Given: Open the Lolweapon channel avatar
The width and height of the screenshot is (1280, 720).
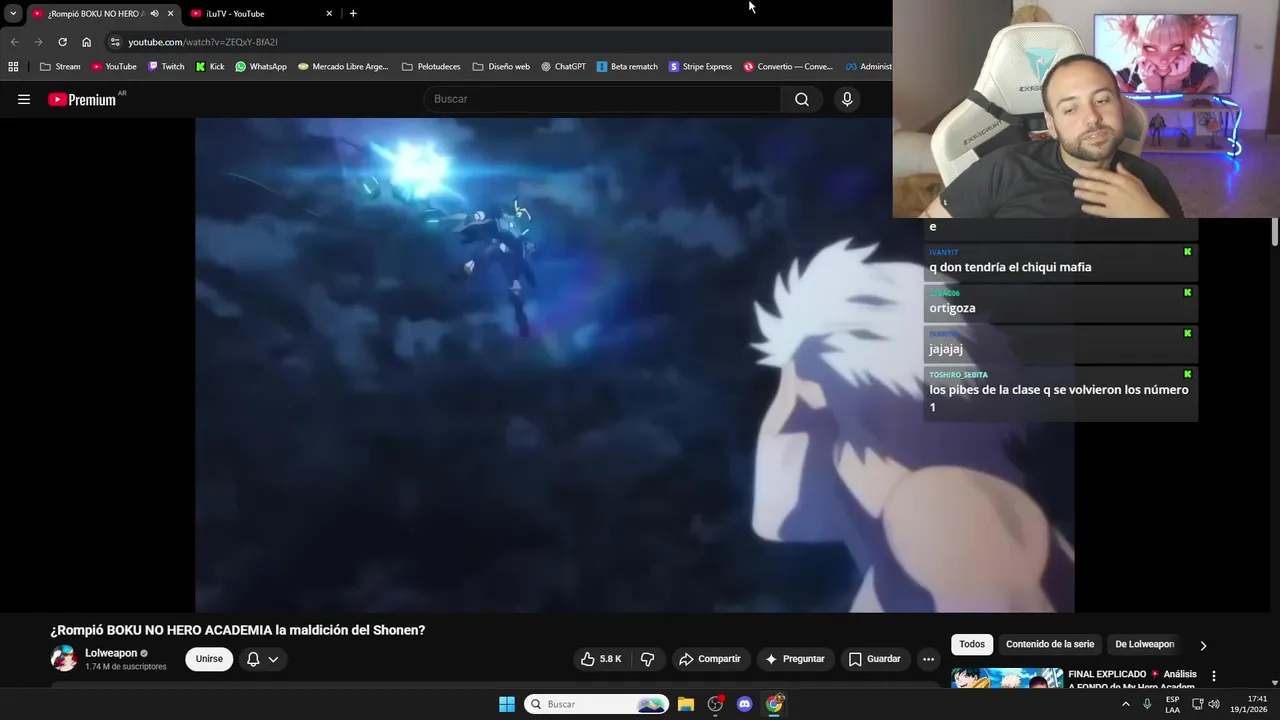Looking at the screenshot, I should tap(63, 659).
